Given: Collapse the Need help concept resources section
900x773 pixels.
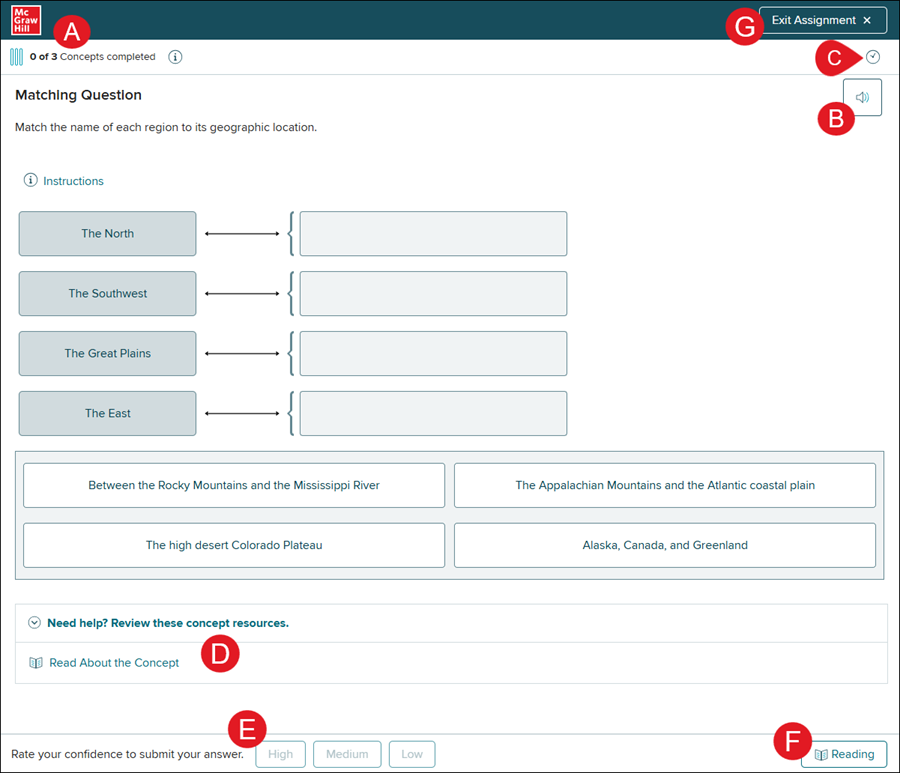Looking at the screenshot, I should tap(35, 623).
